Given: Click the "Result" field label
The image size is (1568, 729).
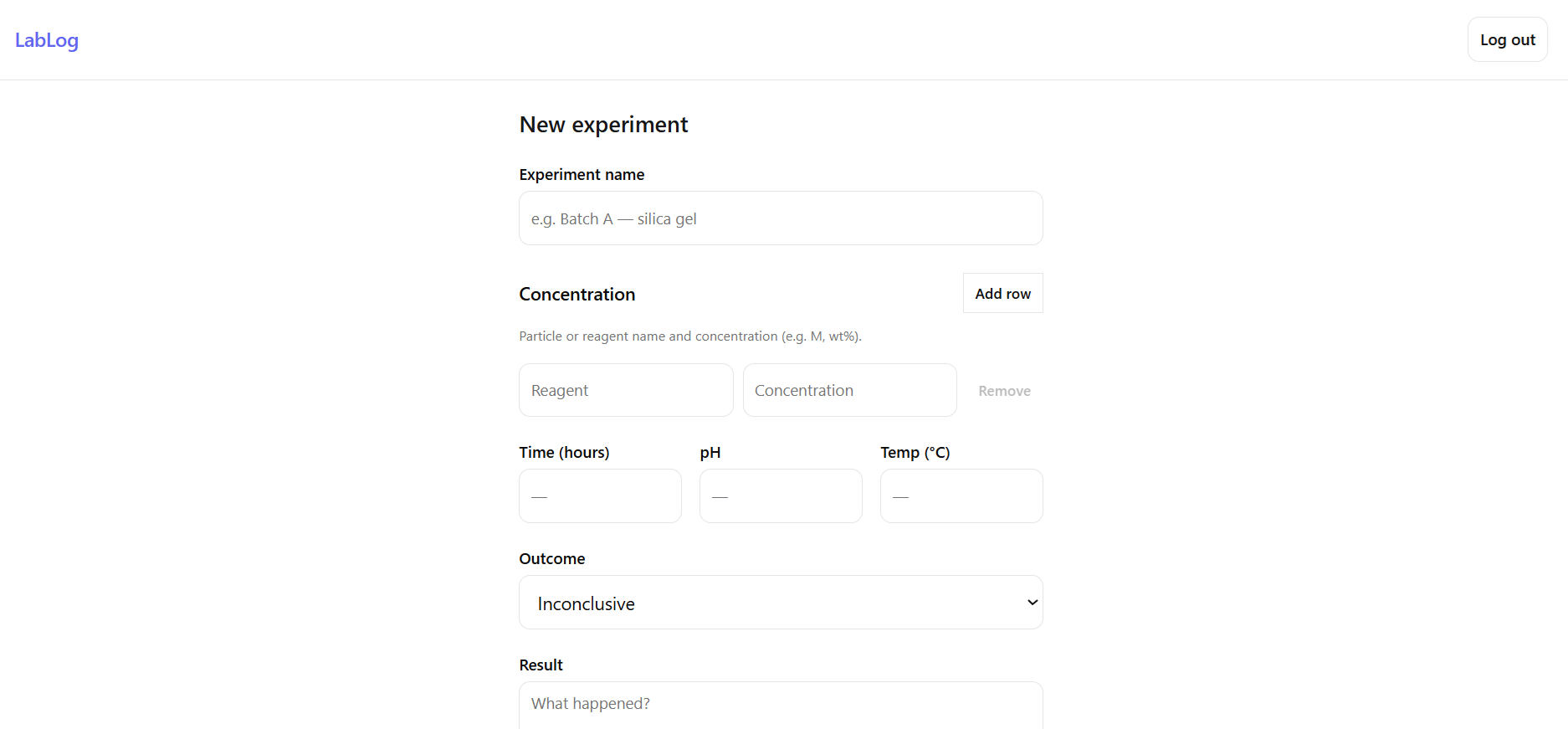Looking at the screenshot, I should tap(541, 665).
